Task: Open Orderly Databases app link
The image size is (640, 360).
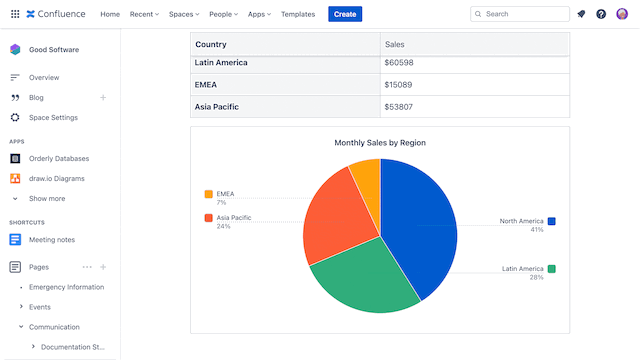Action: point(59,158)
